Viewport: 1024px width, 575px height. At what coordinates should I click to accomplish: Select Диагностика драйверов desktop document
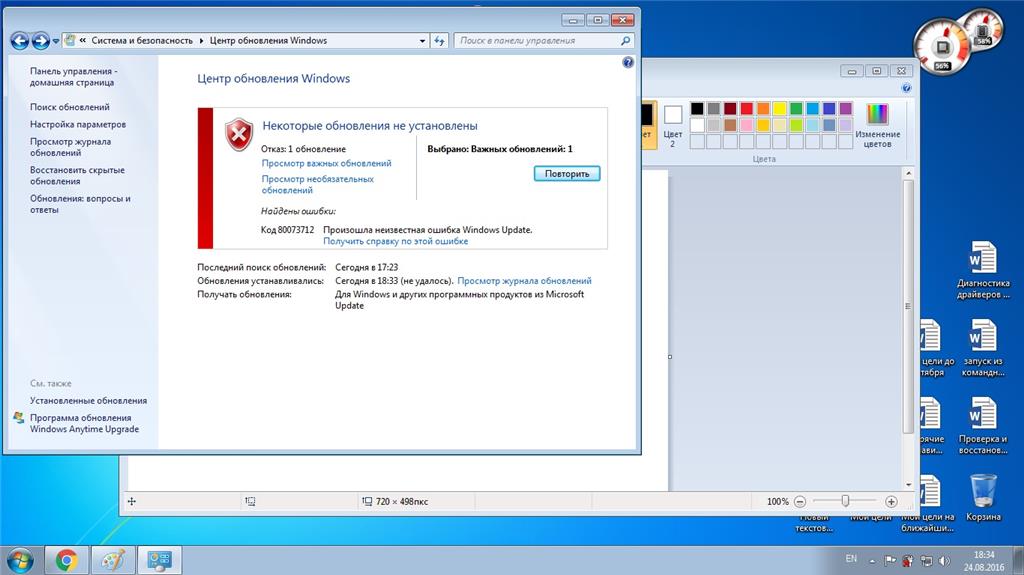pos(983,270)
